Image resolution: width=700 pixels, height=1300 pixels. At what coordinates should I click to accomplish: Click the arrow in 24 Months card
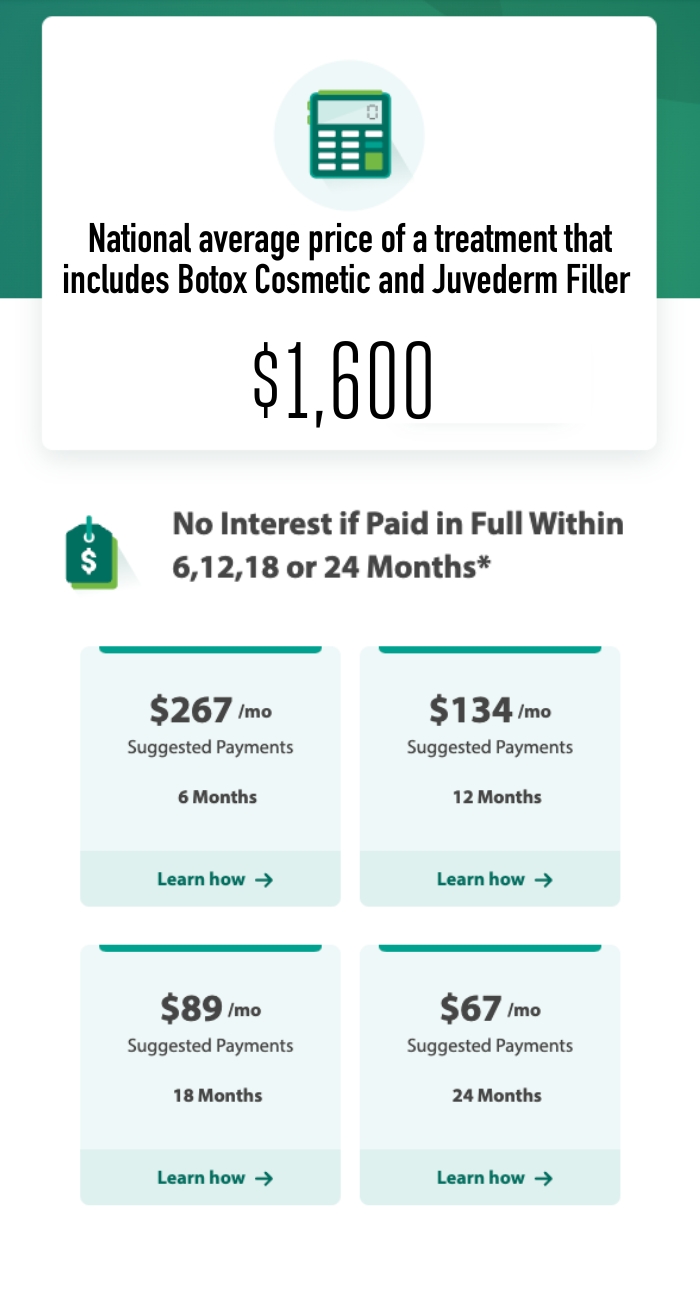[x=544, y=1178]
